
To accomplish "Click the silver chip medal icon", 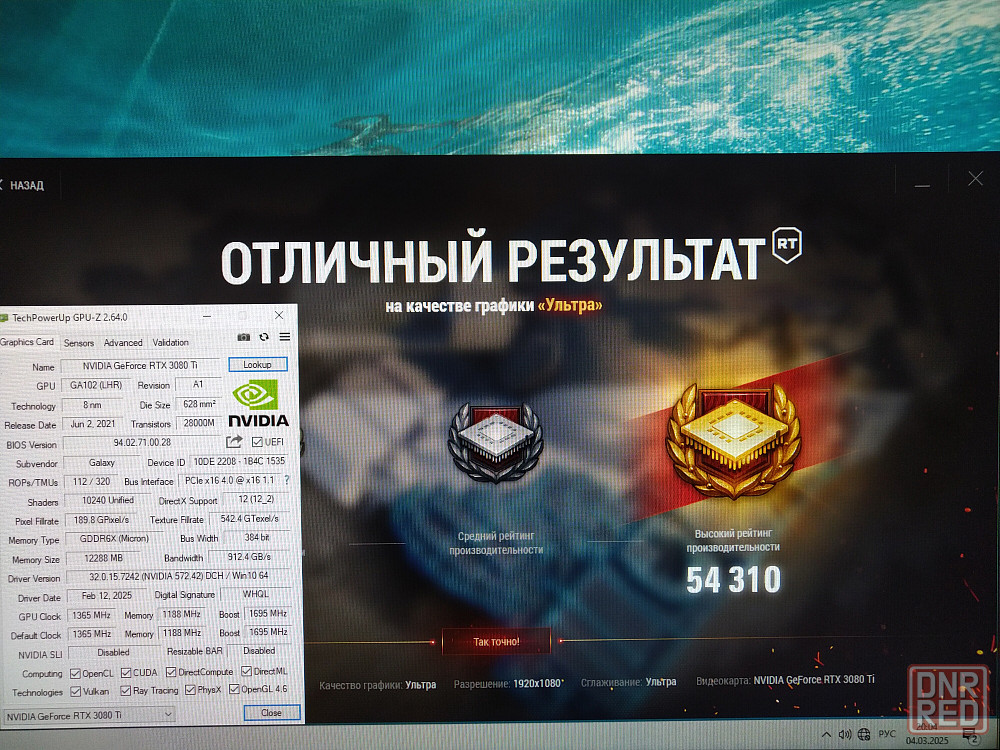I will [x=496, y=443].
